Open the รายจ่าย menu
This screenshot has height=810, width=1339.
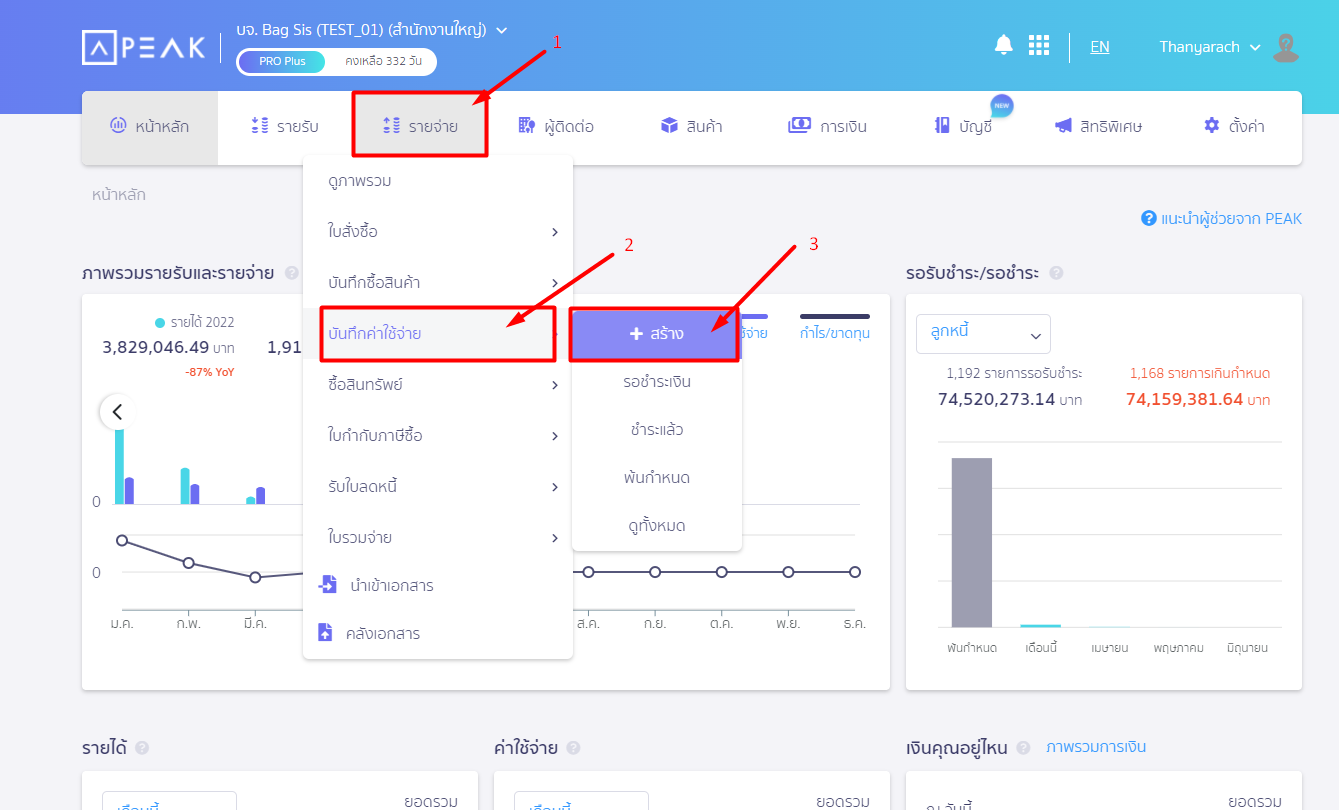420,127
